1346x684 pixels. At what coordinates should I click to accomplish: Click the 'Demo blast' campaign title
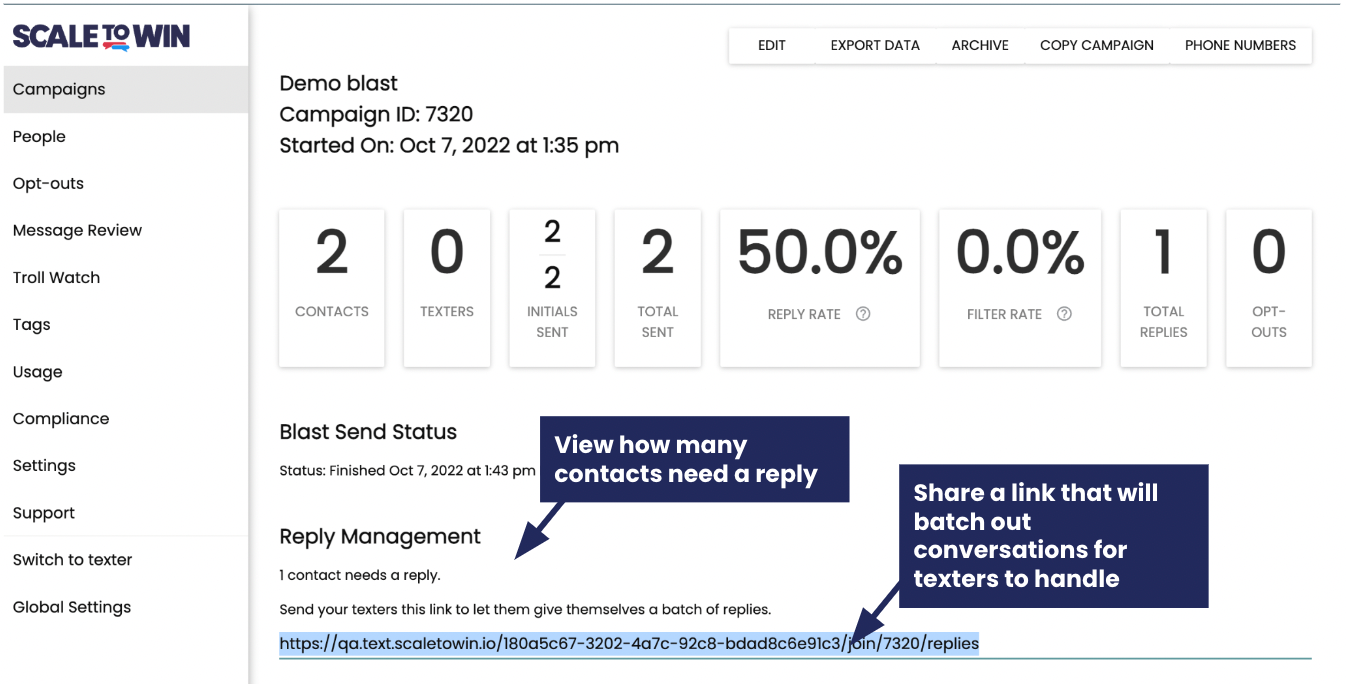point(338,83)
